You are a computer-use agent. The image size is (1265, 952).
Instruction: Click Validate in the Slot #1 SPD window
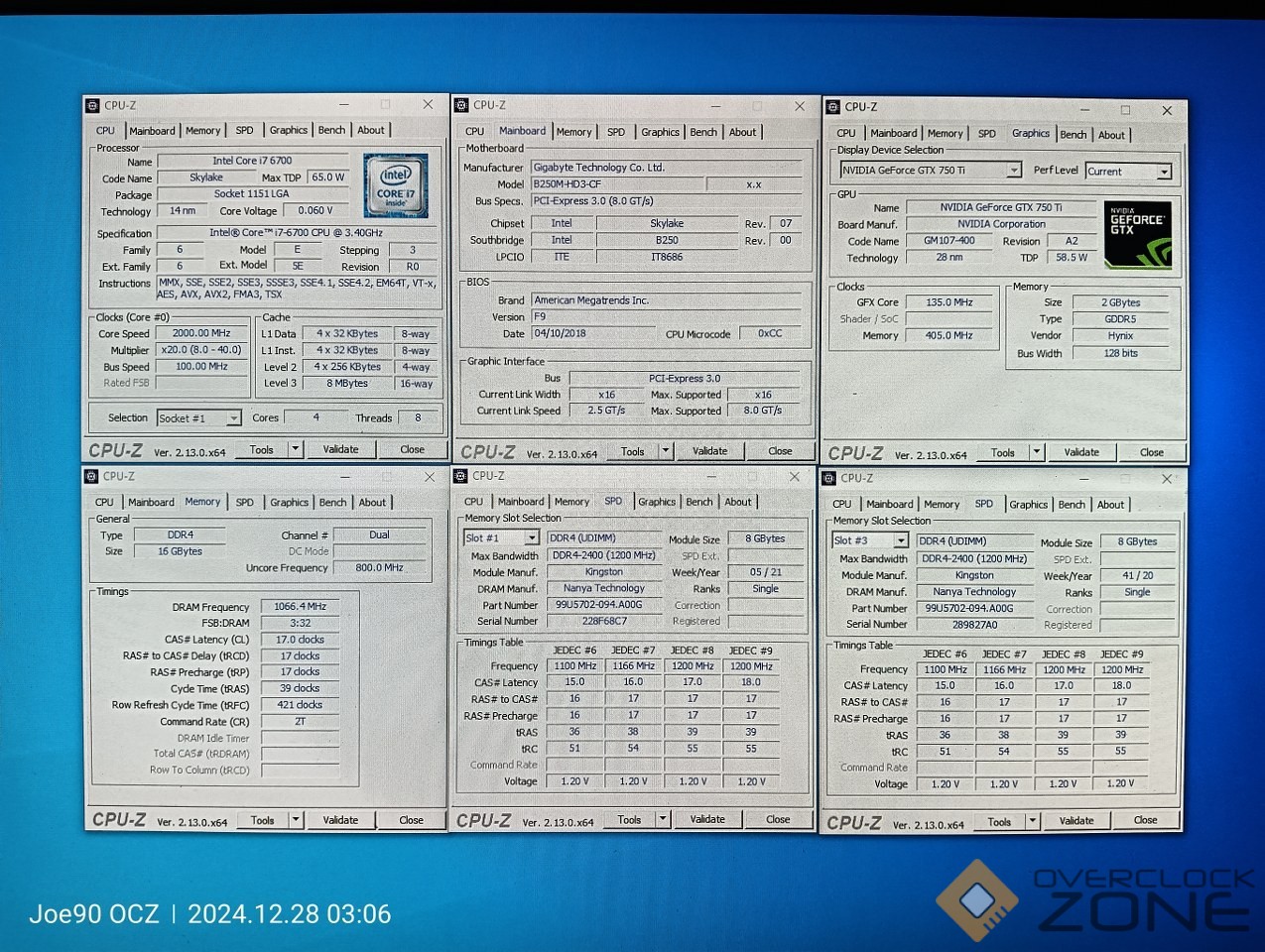(x=707, y=819)
